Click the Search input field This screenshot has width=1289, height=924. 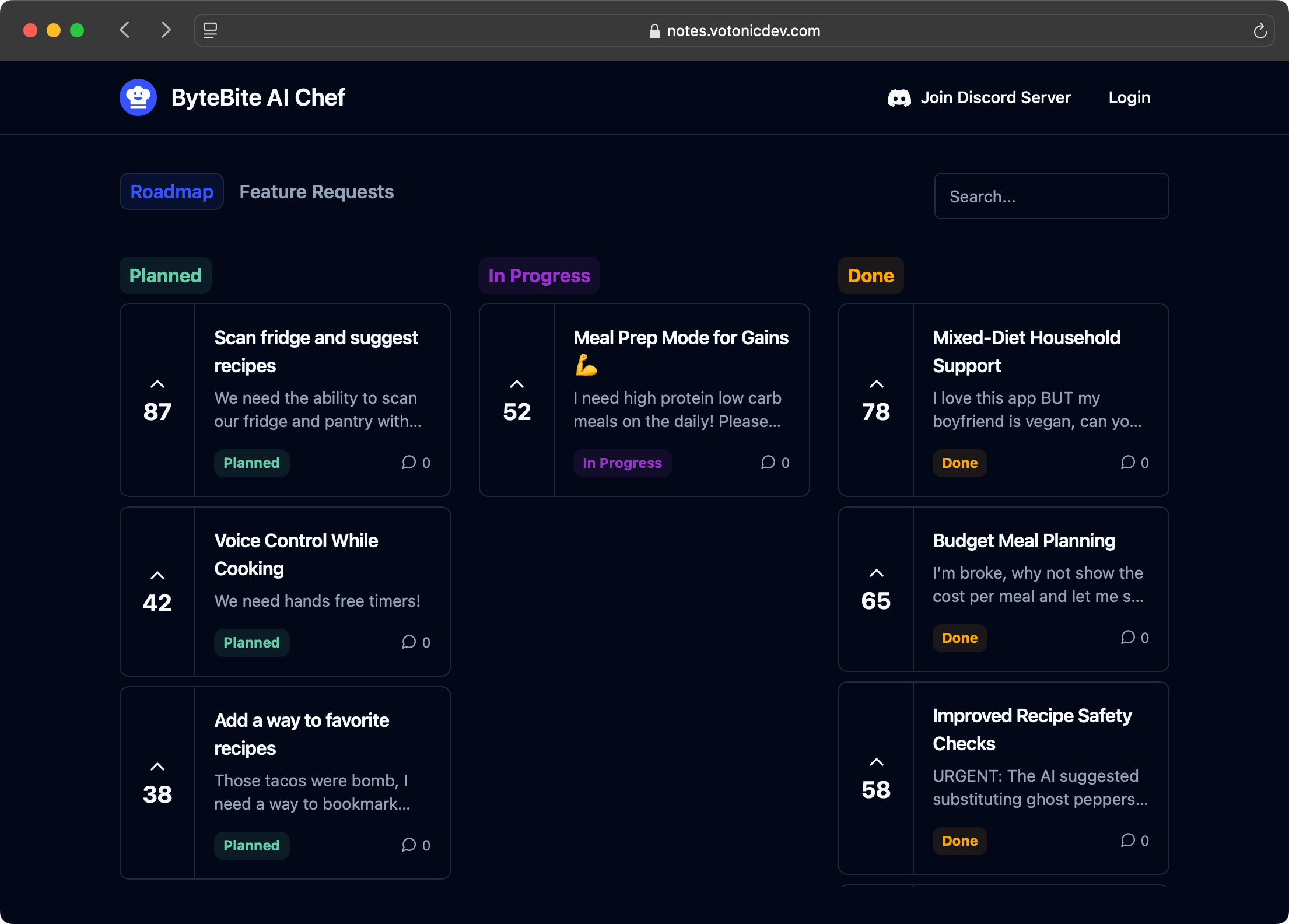[1052, 196]
